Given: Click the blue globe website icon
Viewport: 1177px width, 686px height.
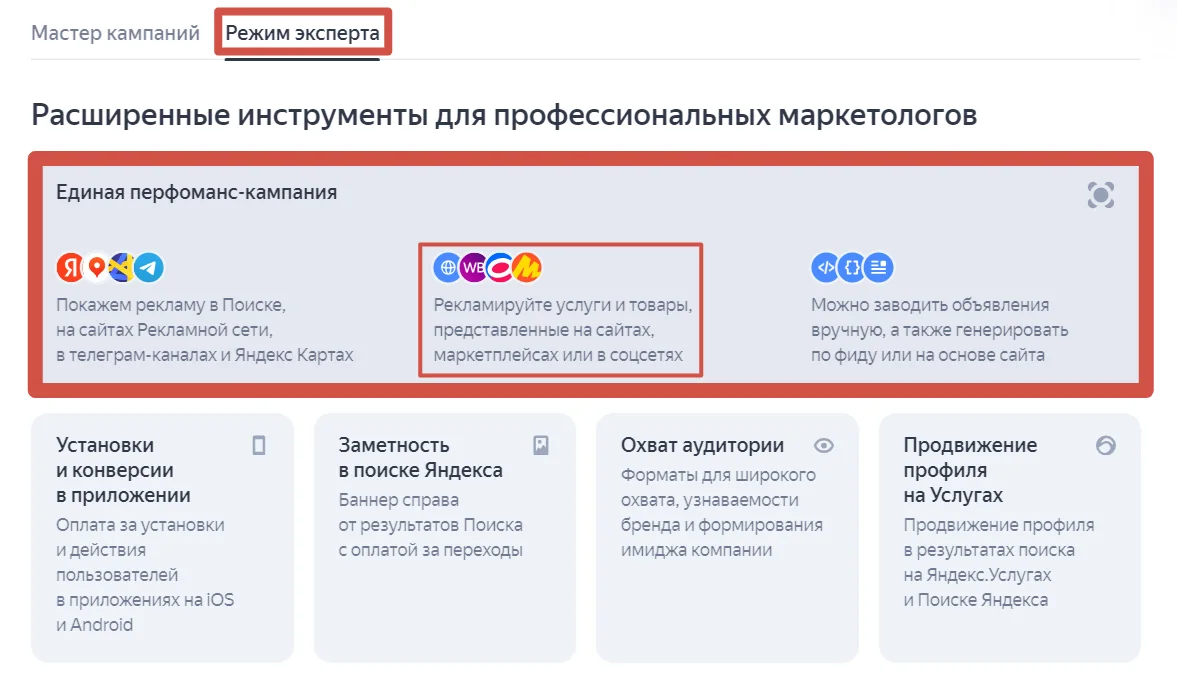Looking at the screenshot, I should 447,267.
